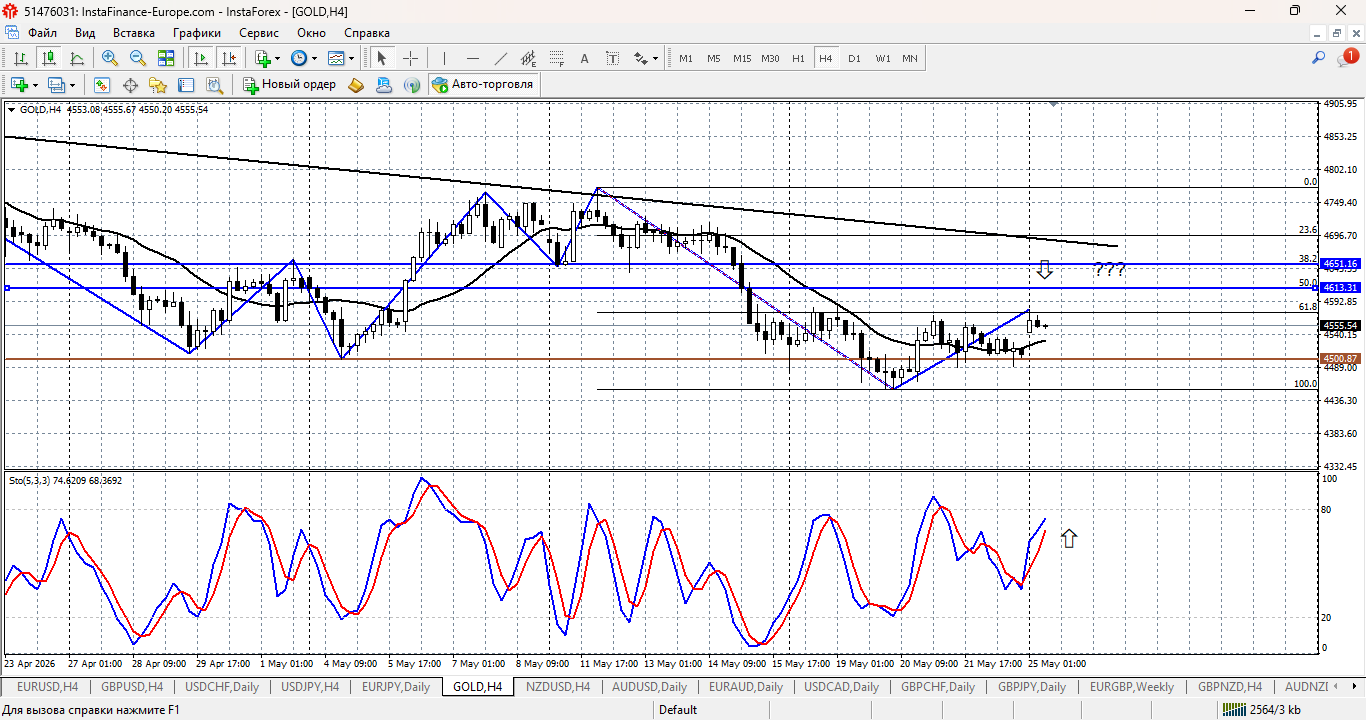
Task: Open the Сервис menu
Action: coord(259,33)
